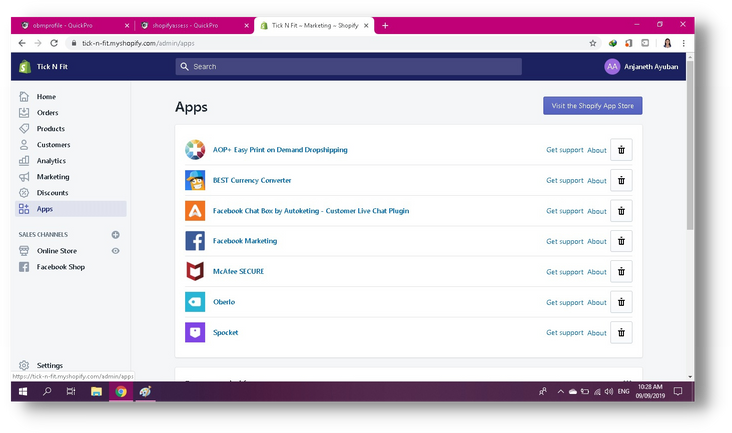Screen dimensions: 732x433
Task: Open Windows taskbar search
Action: pos(47,391)
